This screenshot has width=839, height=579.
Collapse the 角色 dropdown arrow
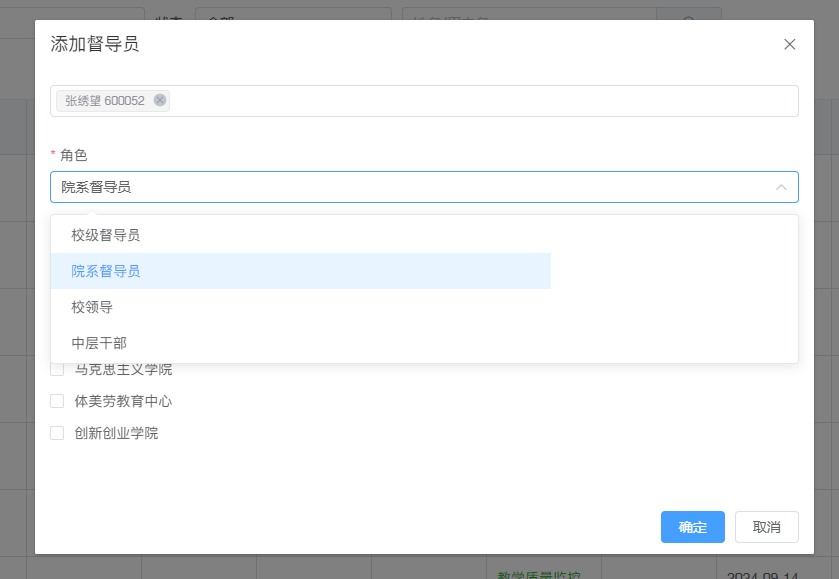point(781,187)
